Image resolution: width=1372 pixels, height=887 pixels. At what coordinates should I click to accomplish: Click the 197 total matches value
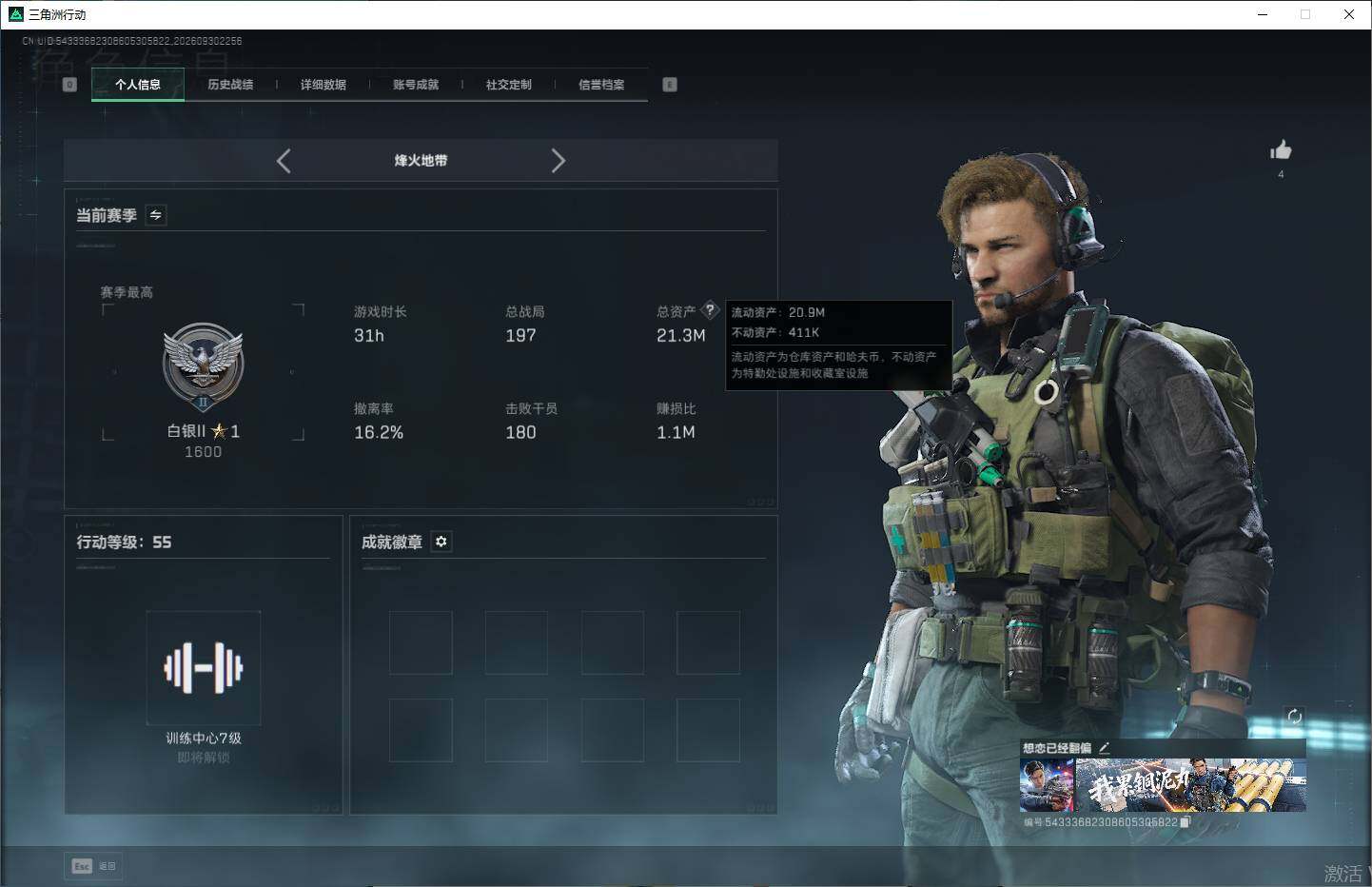(520, 336)
